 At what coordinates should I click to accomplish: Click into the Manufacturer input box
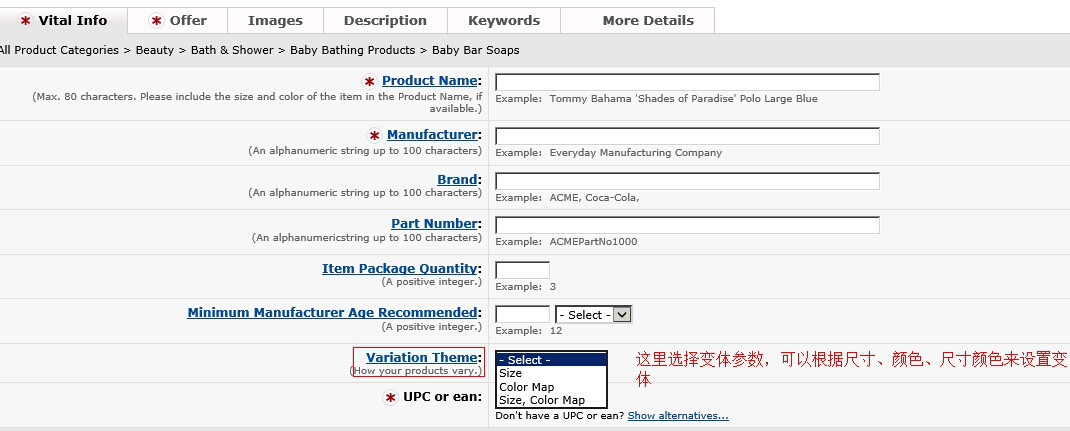[x=687, y=136]
